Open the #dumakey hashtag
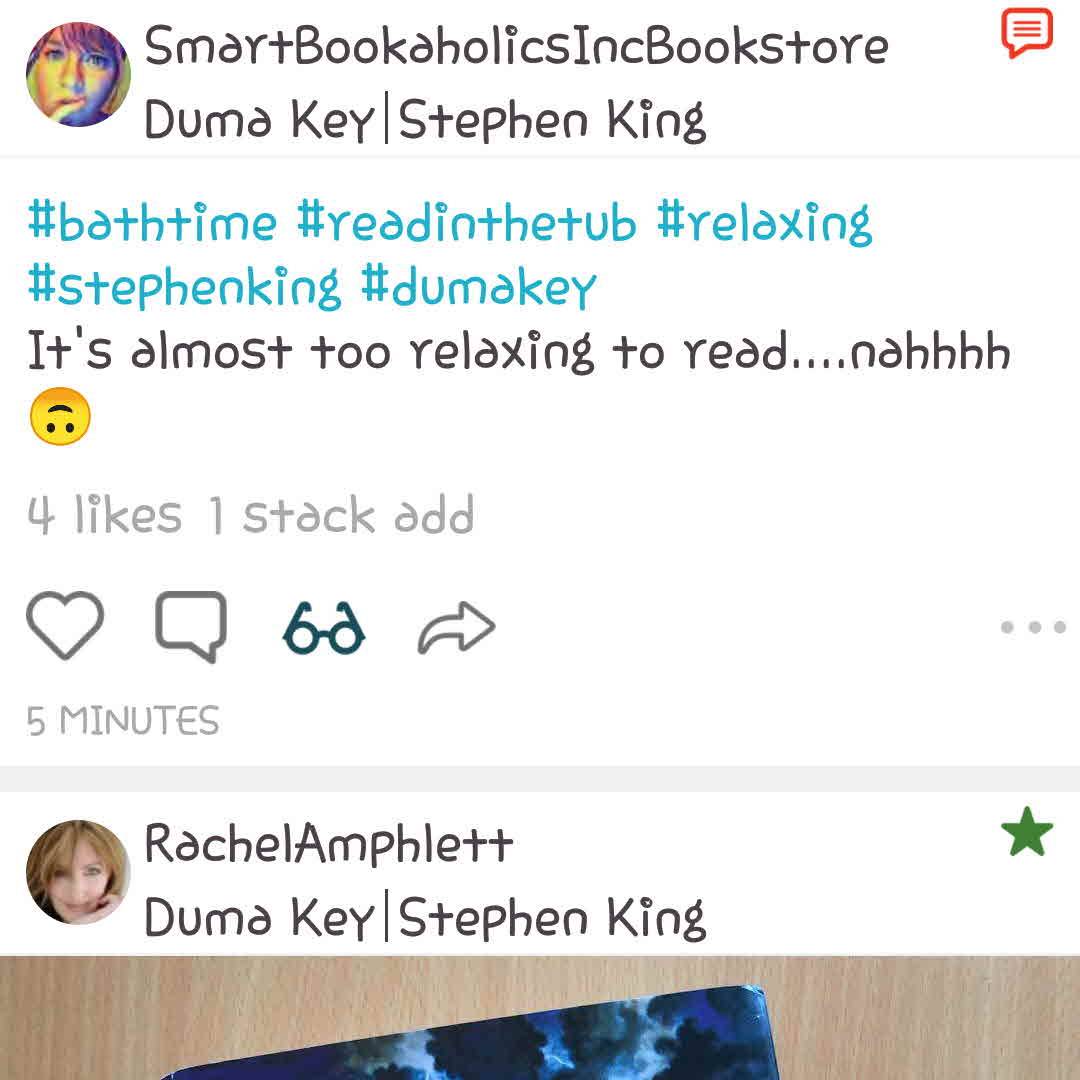Image resolution: width=1080 pixels, height=1080 pixels. 479,287
